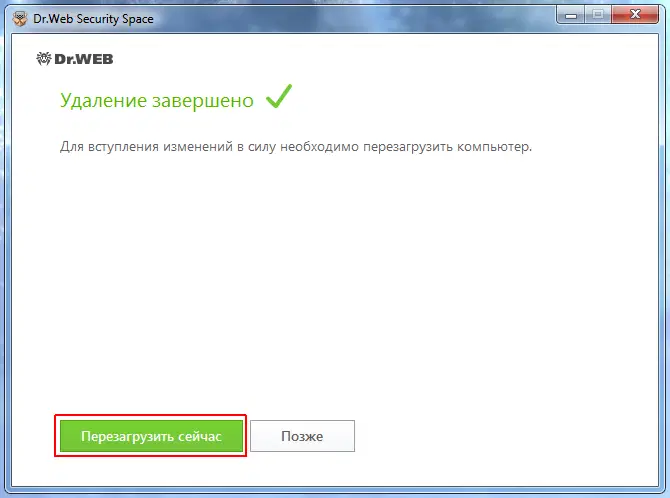Image resolution: width=670 pixels, height=498 pixels.
Task: Minimize the Dr.Web Security Space window
Action: pyautogui.click(x=571, y=15)
